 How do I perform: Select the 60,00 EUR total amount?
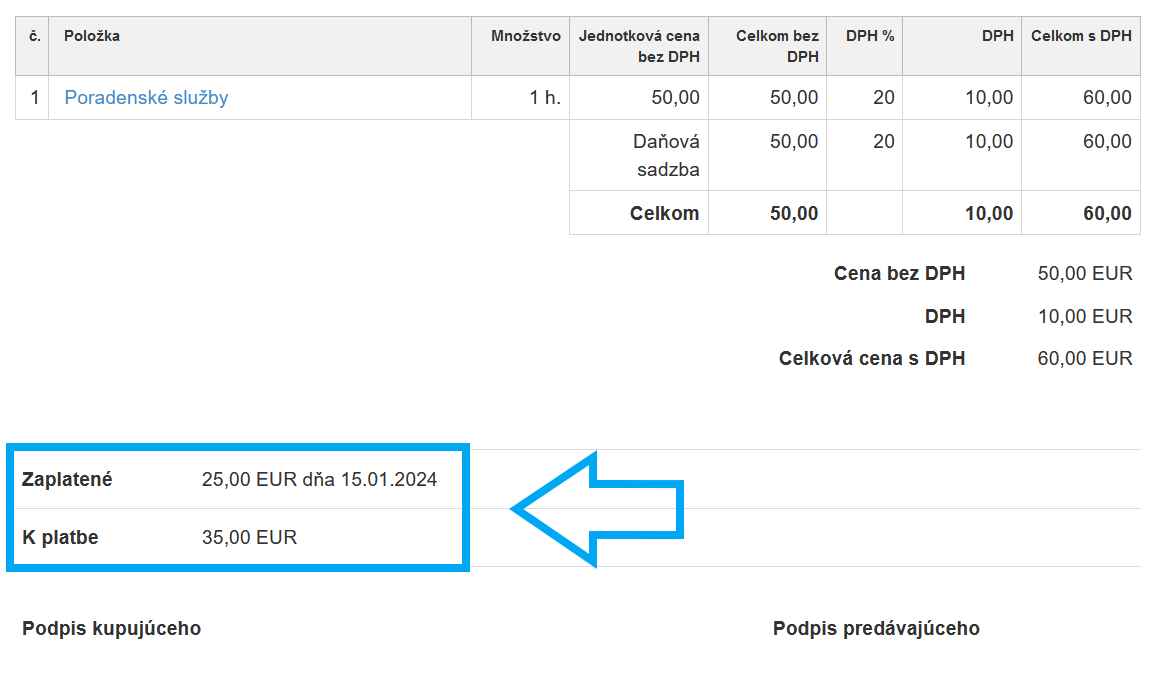tap(1085, 359)
